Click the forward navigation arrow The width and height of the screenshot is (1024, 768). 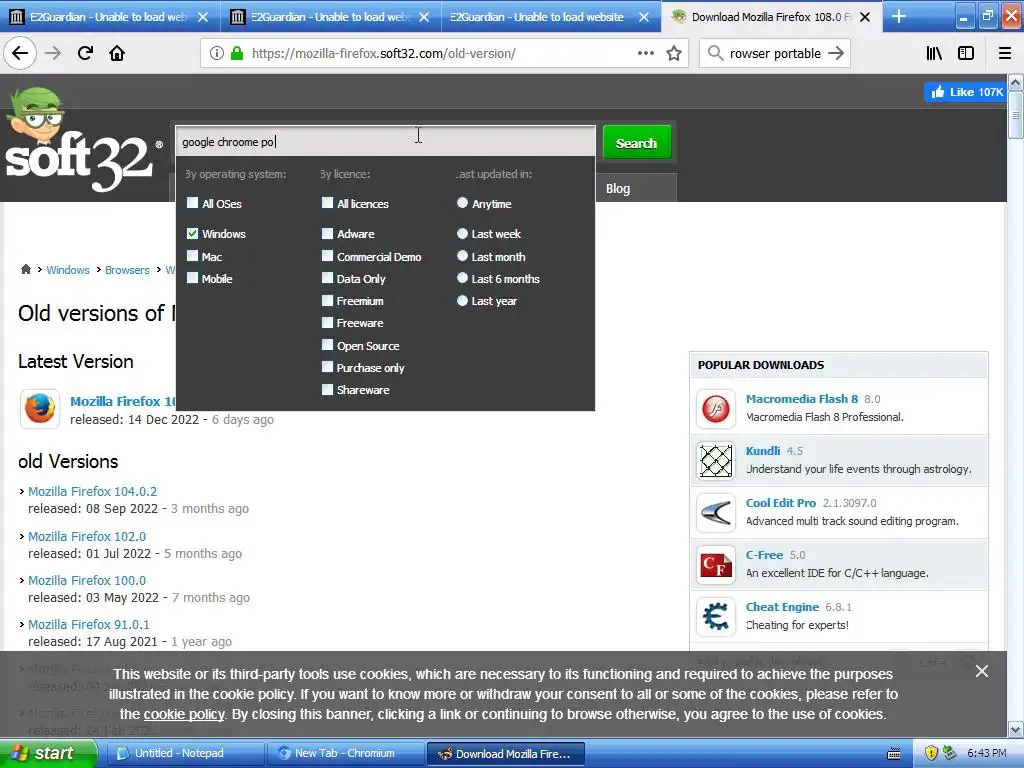click(x=53, y=53)
